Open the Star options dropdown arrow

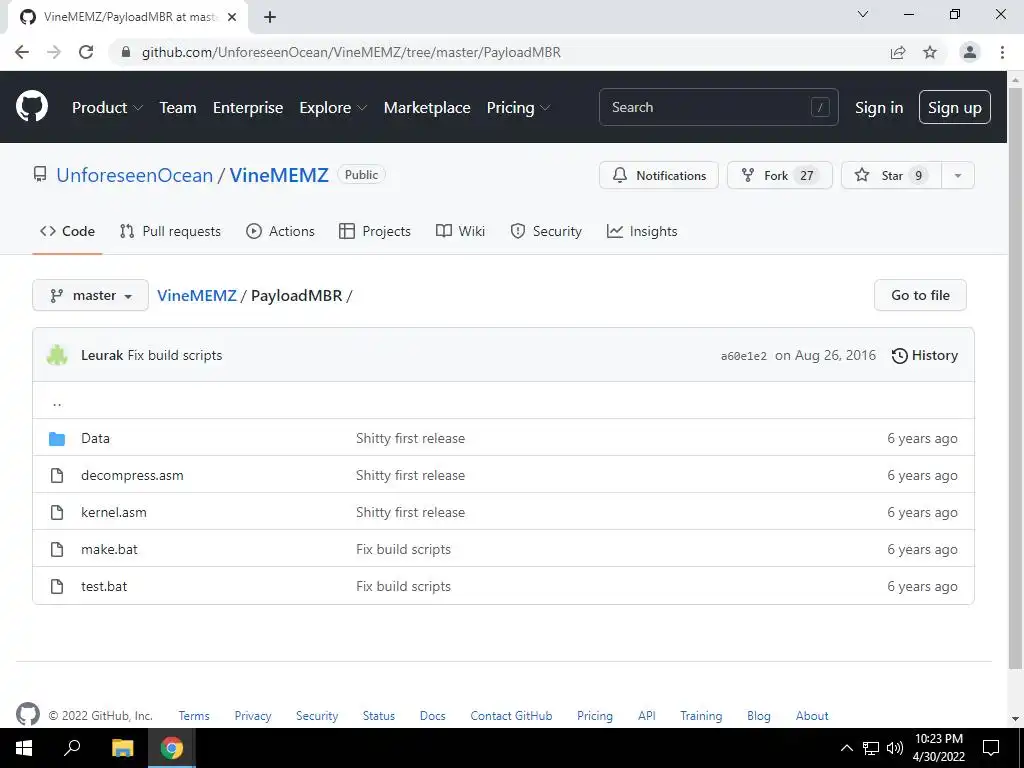pyautogui.click(x=957, y=176)
